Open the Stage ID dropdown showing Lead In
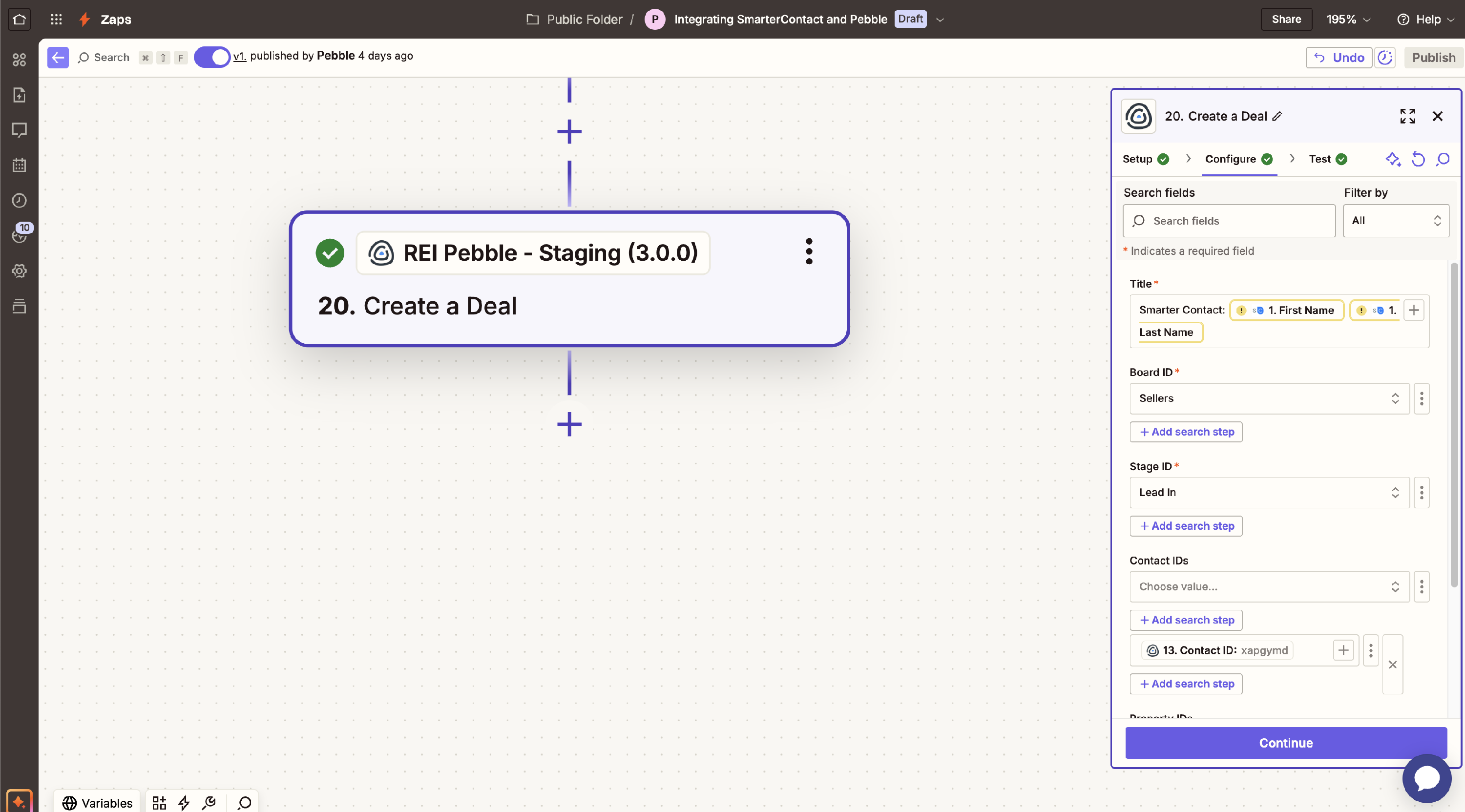1465x812 pixels. (1269, 493)
